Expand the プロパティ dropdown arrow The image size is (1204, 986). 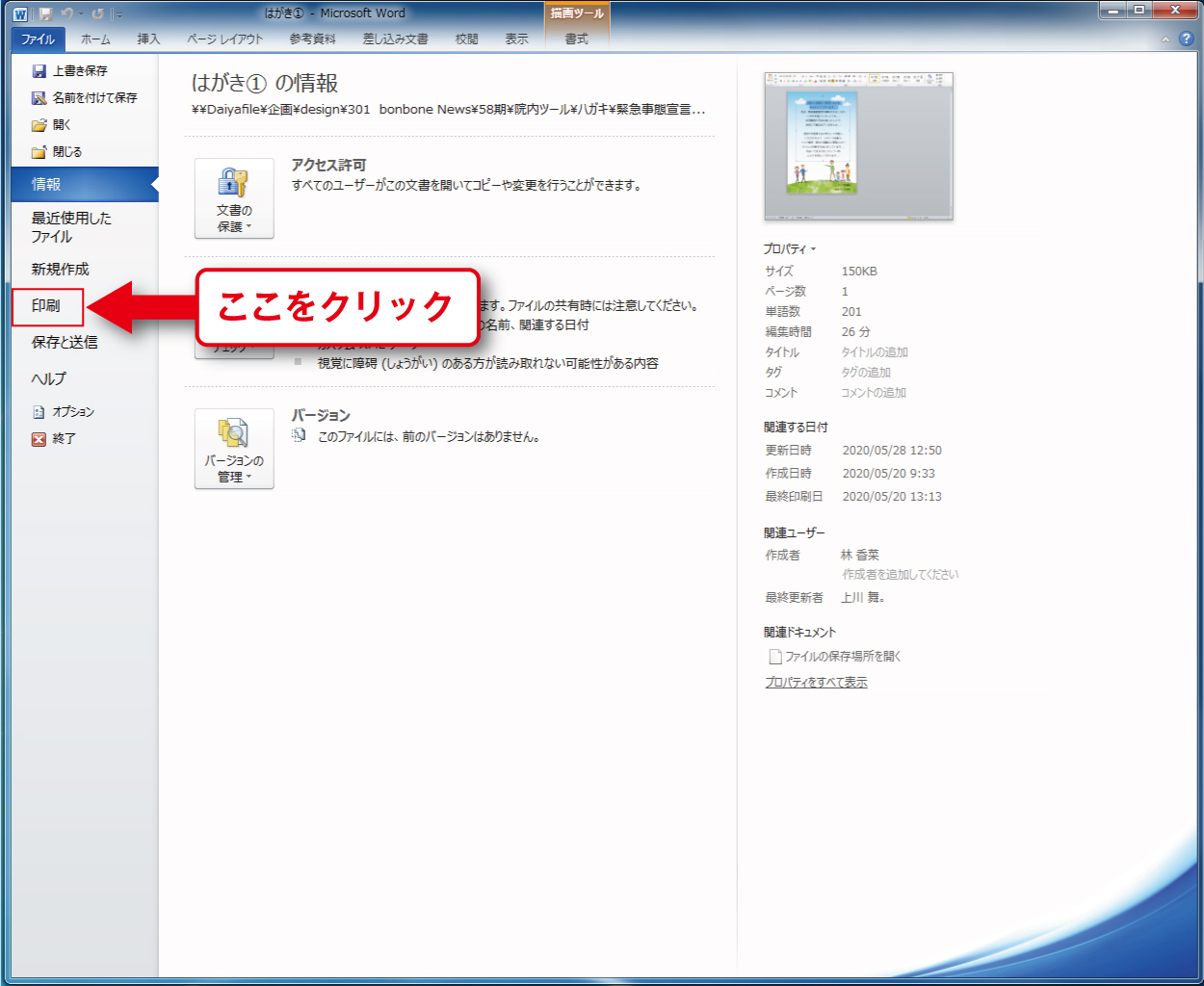[813, 249]
